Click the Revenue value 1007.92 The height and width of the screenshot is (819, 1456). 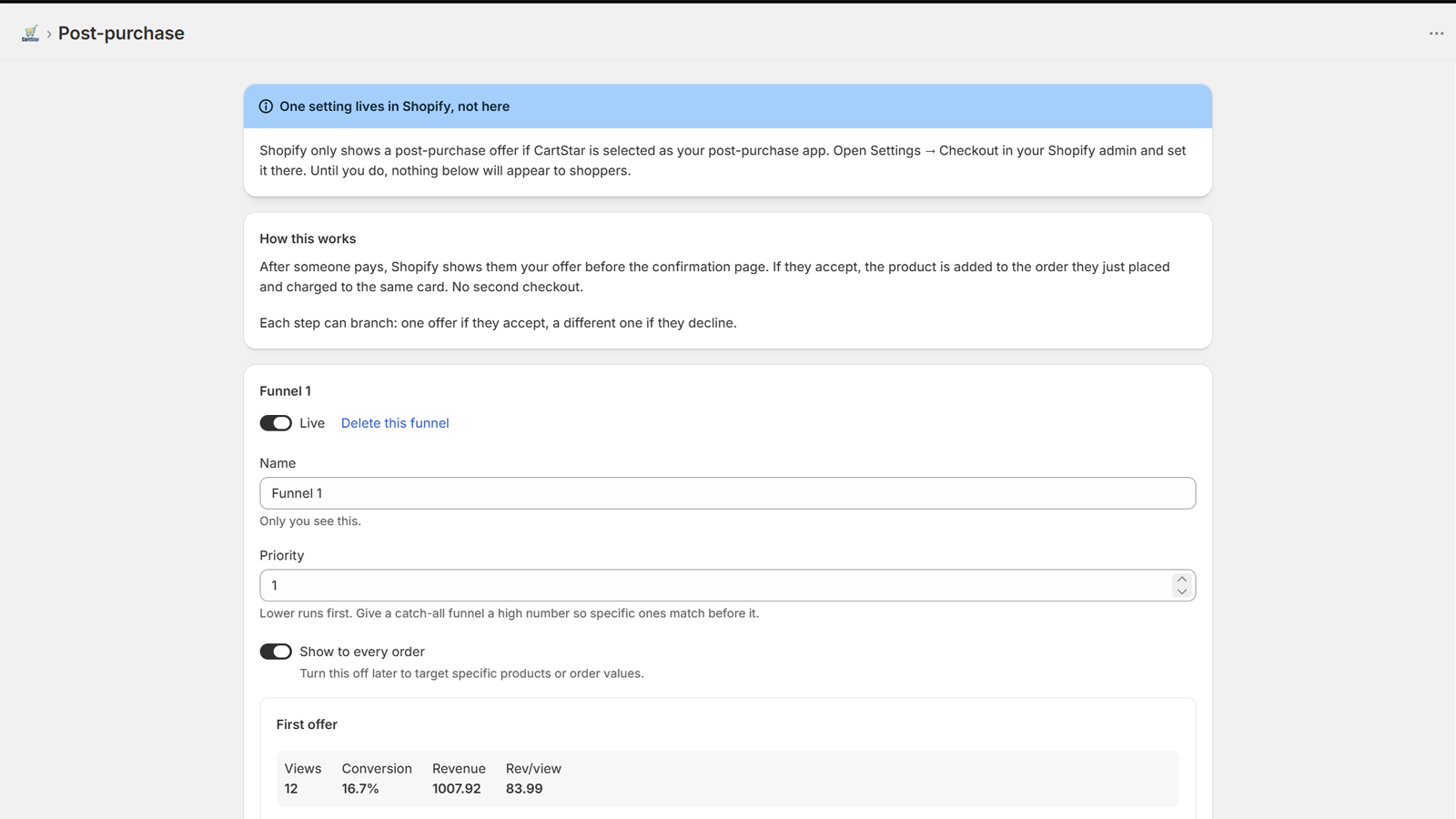[x=456, y=789]
